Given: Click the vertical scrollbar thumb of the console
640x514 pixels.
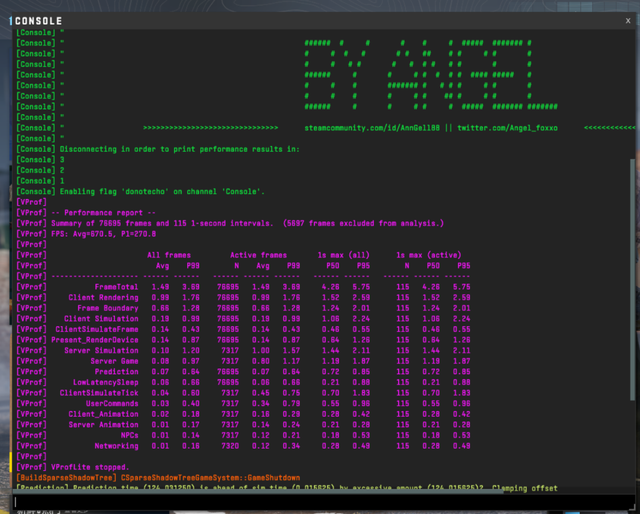Looking at the screenshot, I should click(633, 280).
